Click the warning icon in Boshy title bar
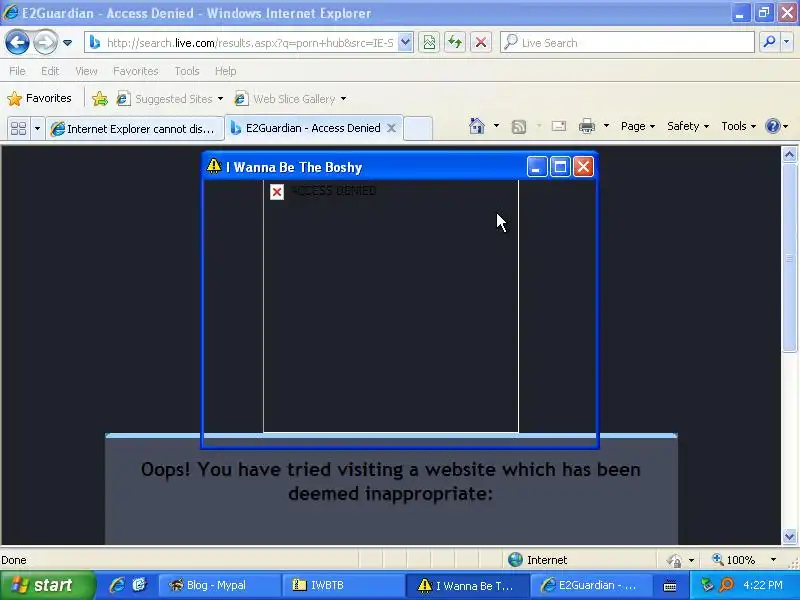The height and width of the screenshot is (600, 800). tap(214, 166)
